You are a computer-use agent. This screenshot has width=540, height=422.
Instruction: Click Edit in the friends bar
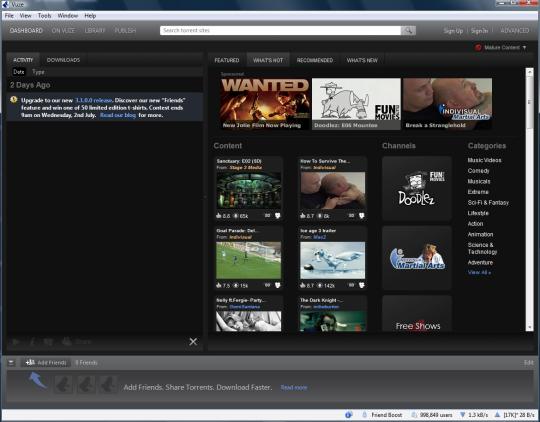coord(528,362)
